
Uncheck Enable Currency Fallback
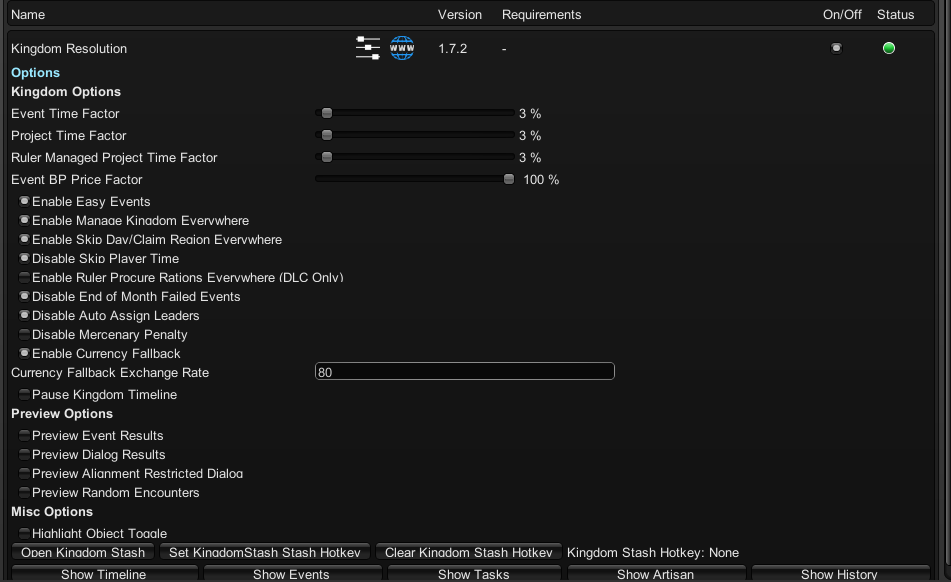tap(25, 354)
